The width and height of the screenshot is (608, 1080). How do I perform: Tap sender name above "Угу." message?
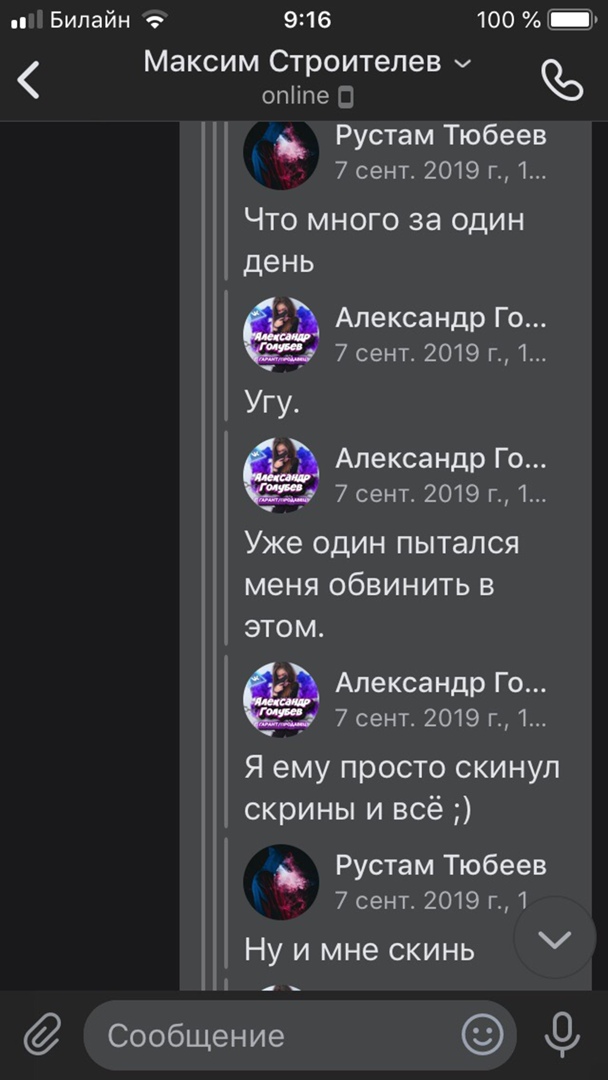pyautogui.click(x=440, y=318)
